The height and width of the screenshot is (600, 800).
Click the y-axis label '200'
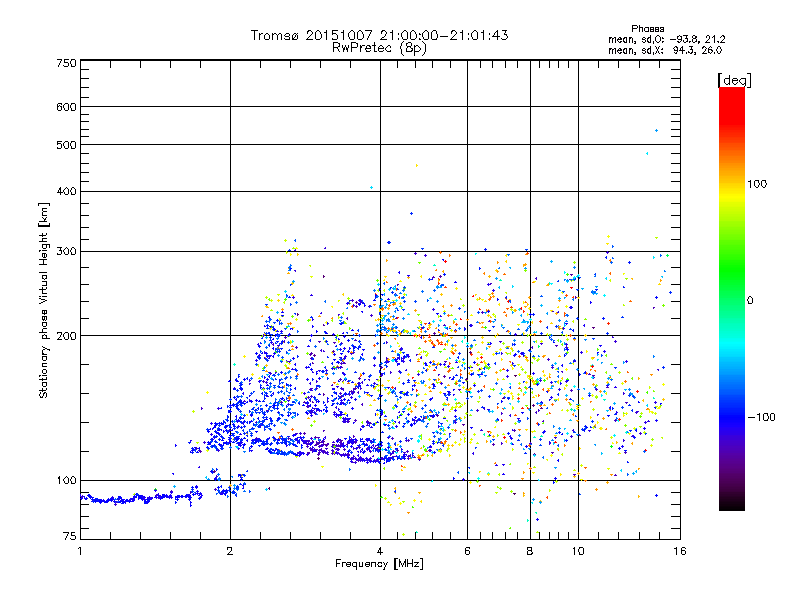(66, 336)
